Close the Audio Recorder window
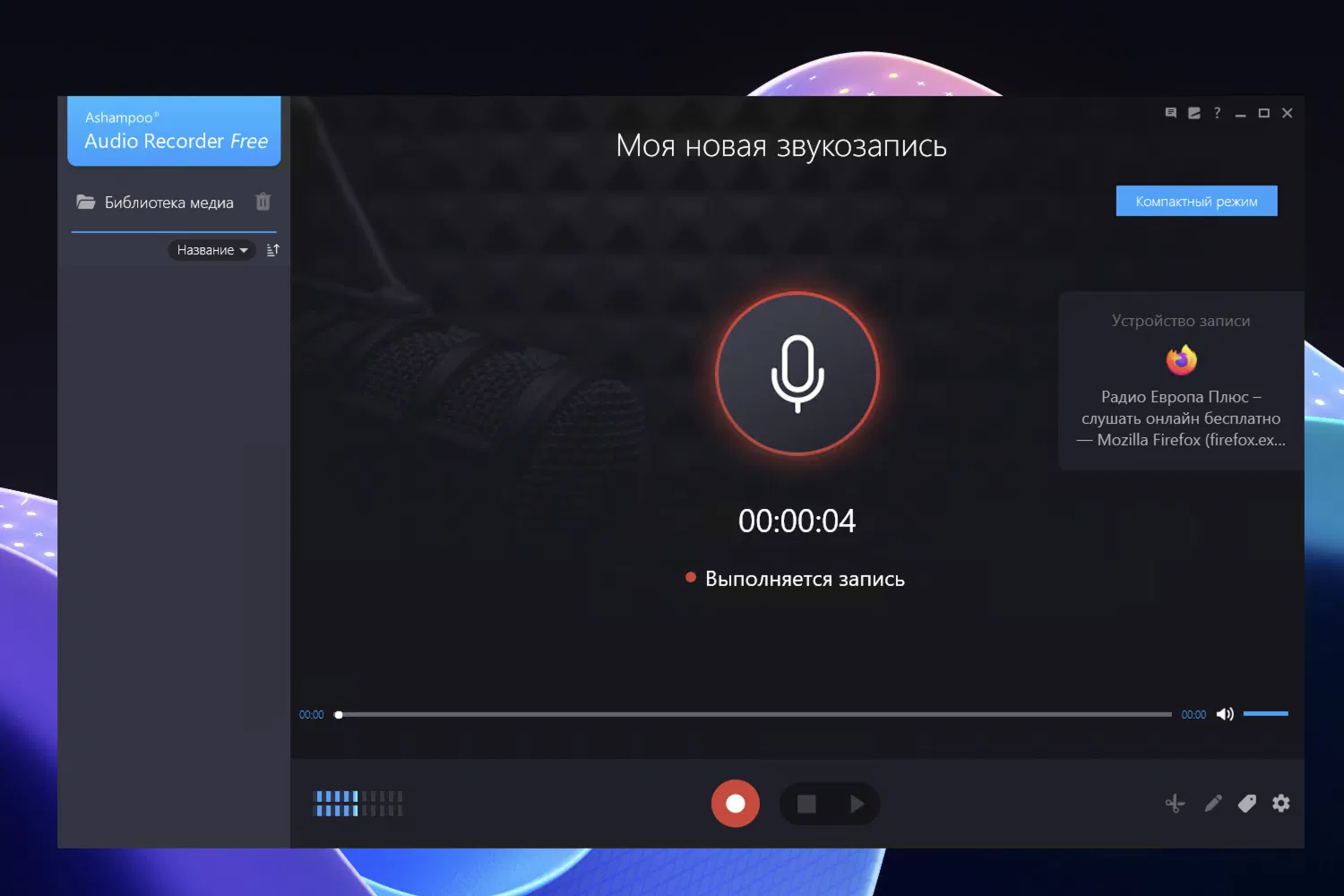Screen dimensions: 1344x896 pos(1288,113)
